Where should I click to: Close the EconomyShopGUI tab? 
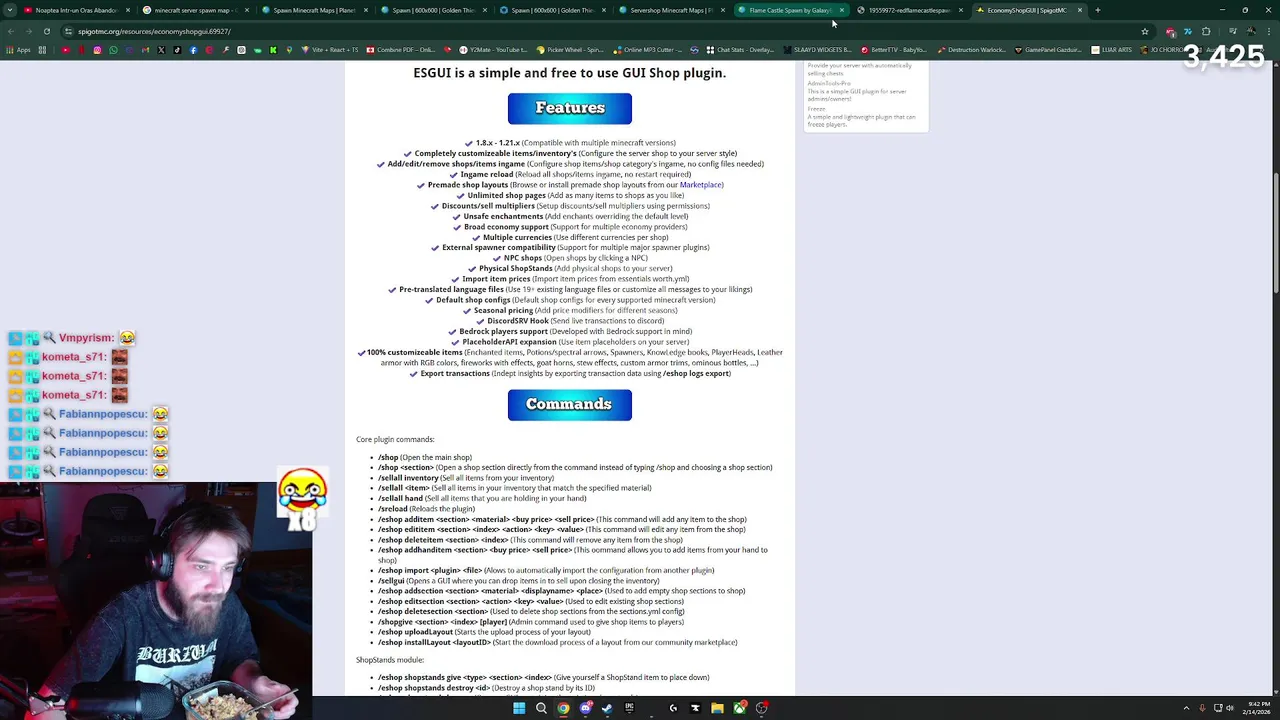coord(1079,10)
